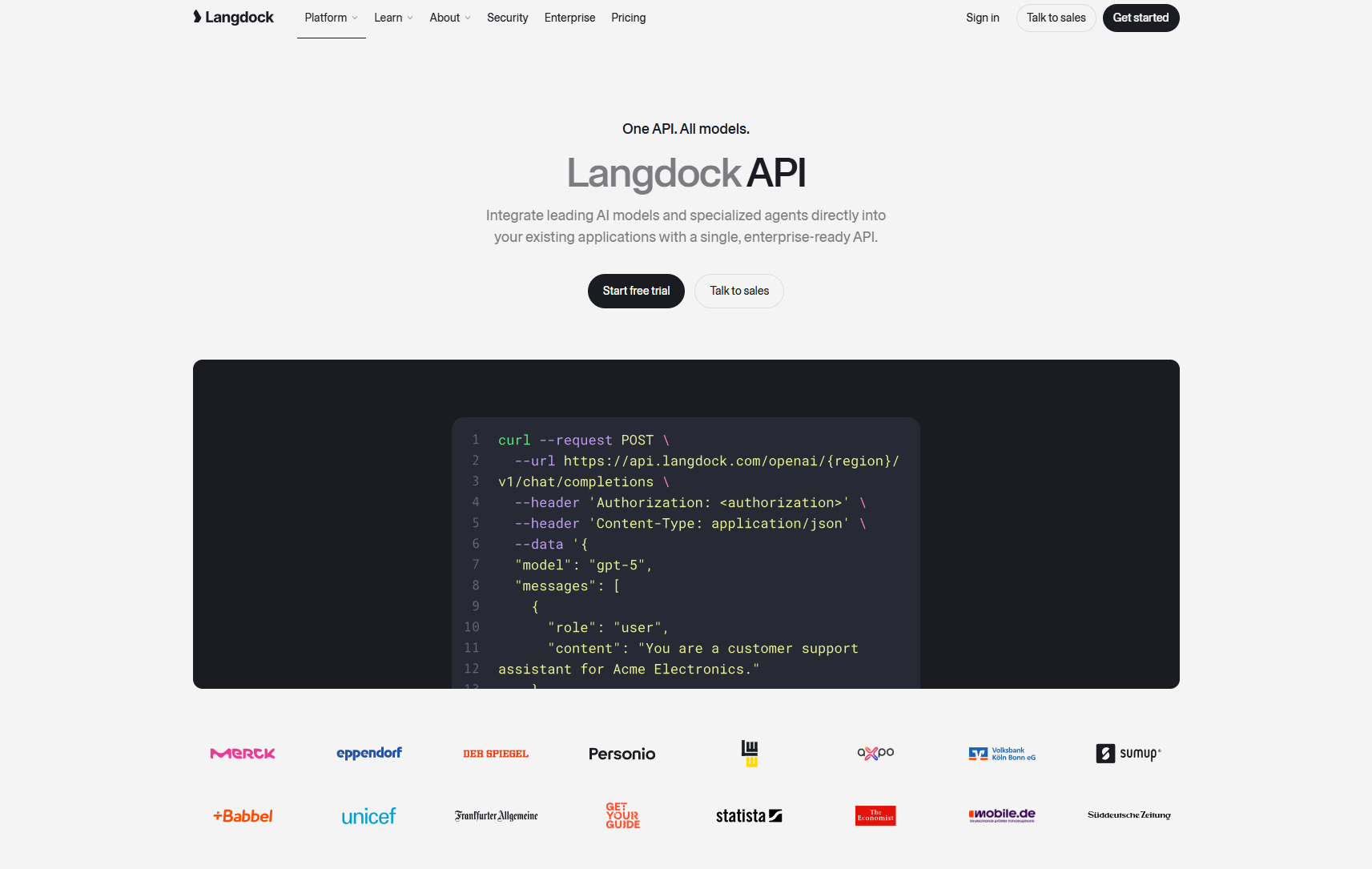Viewport: 1372px width, 869px height.
Task: Open the Pricing page
Action: coord(629,18)
